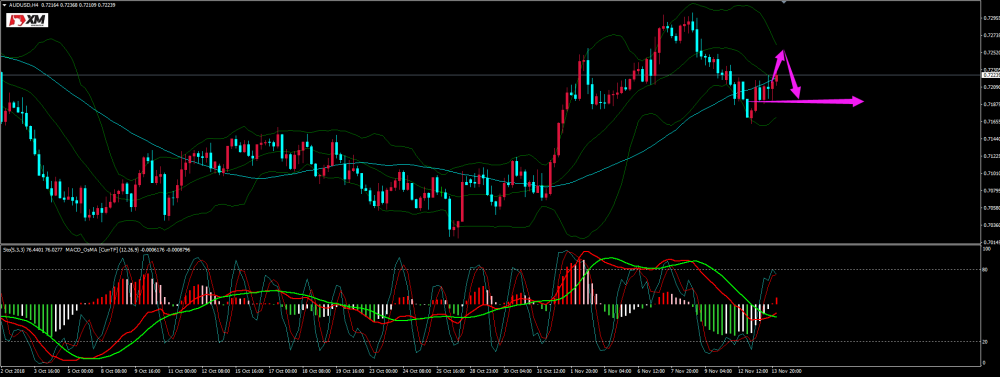Click the '7 Nov 20:00' time label
Screen dimensions: 1000x377
coord(685,371)
